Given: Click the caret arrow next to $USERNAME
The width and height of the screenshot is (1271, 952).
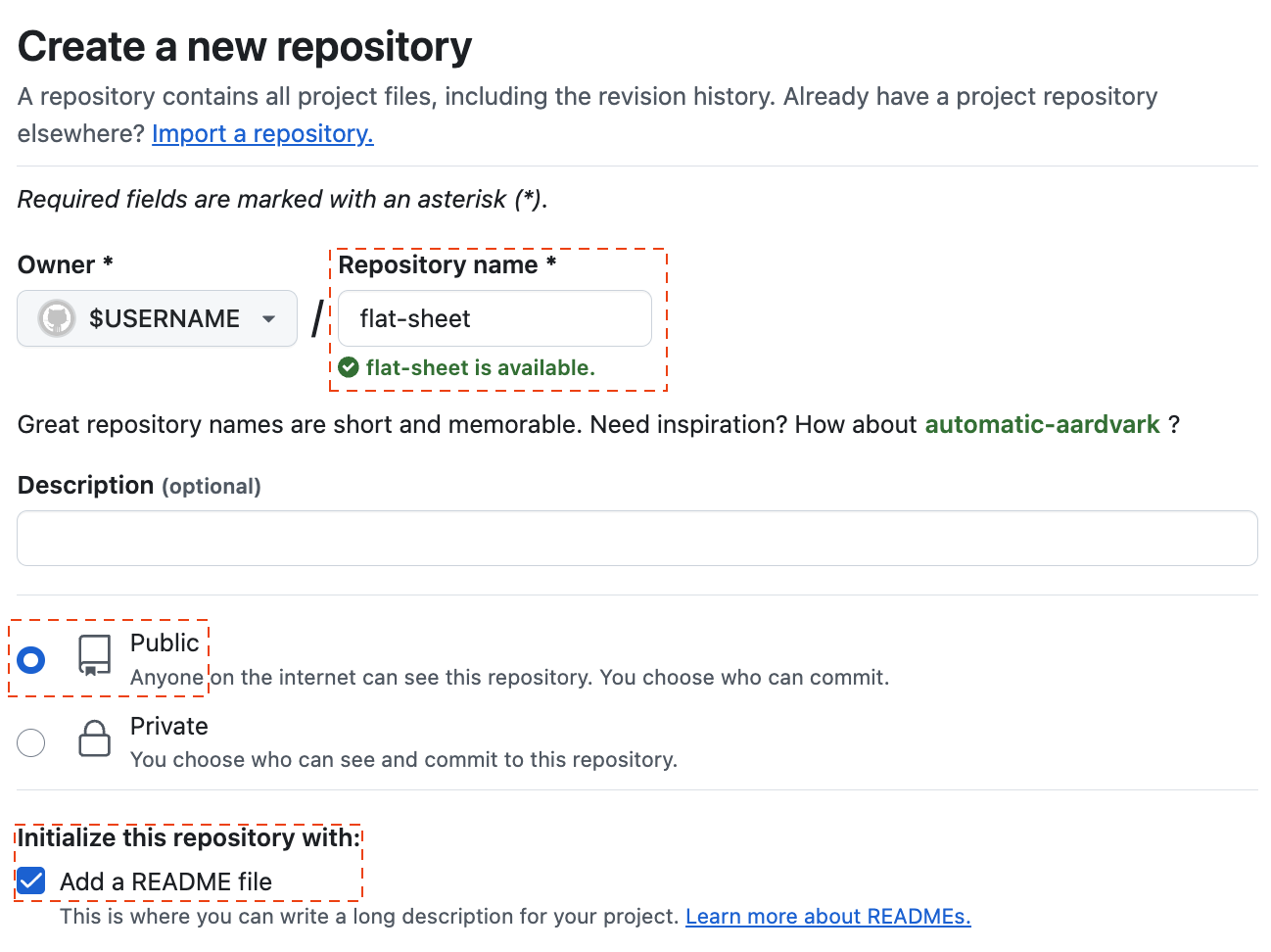Looking at the screenshot, I should (x=268, y=318).
